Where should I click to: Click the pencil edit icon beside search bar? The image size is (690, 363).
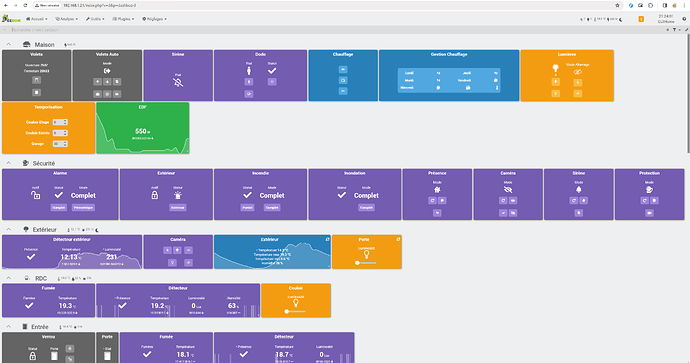point(686,30)
